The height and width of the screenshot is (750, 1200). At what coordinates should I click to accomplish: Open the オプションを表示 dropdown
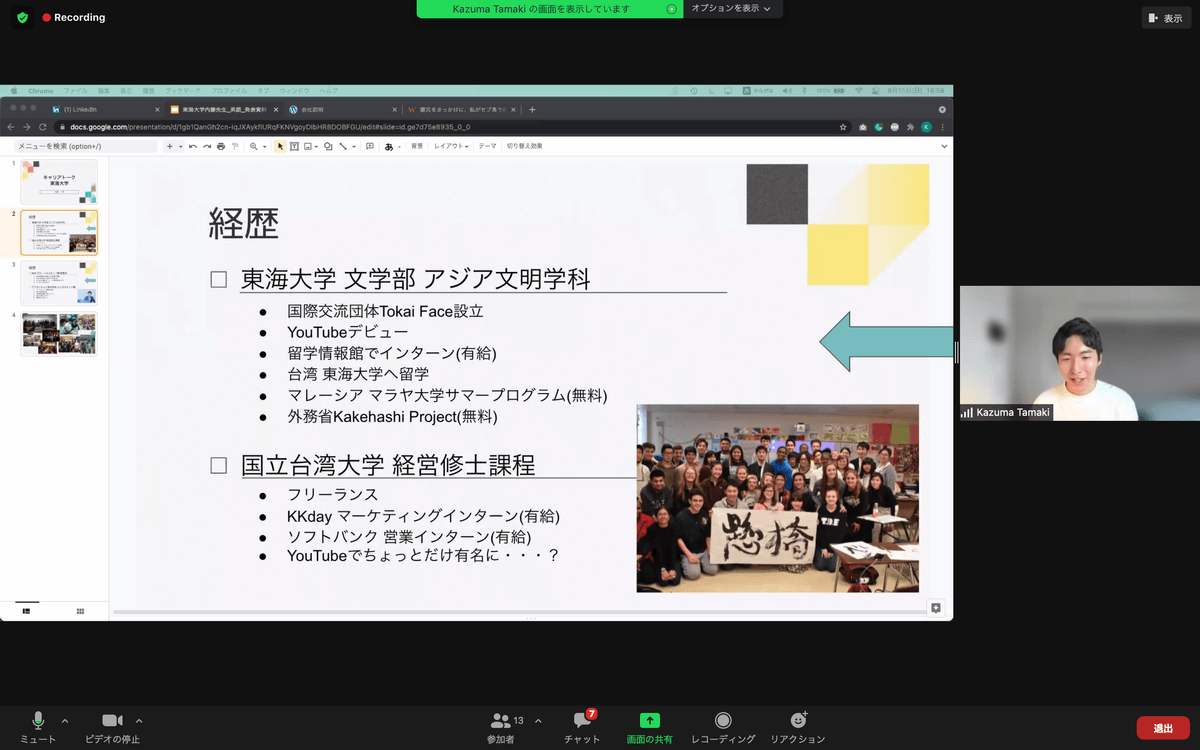click(731, 9)
